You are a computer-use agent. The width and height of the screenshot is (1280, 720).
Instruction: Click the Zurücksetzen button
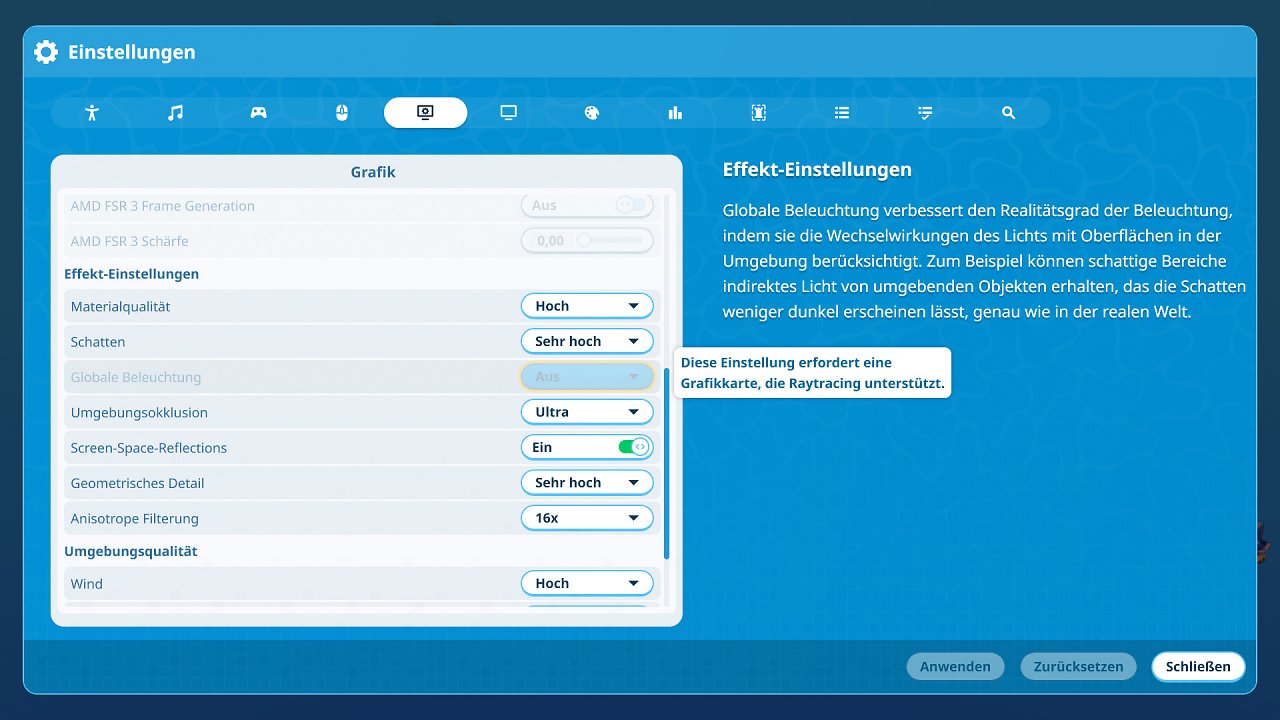(x=1078, y=666)
